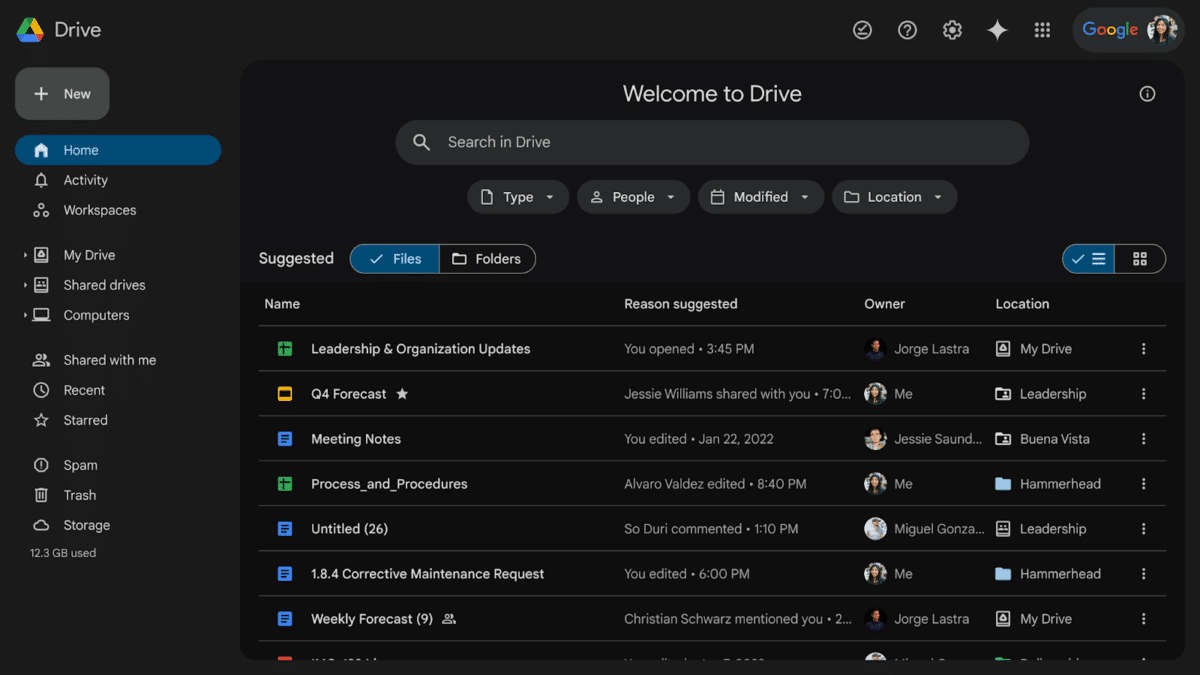Screen dimensions: 1200x675
Task: Open the info icon beside Welcome to Drive
Action: pos(1146,93)
